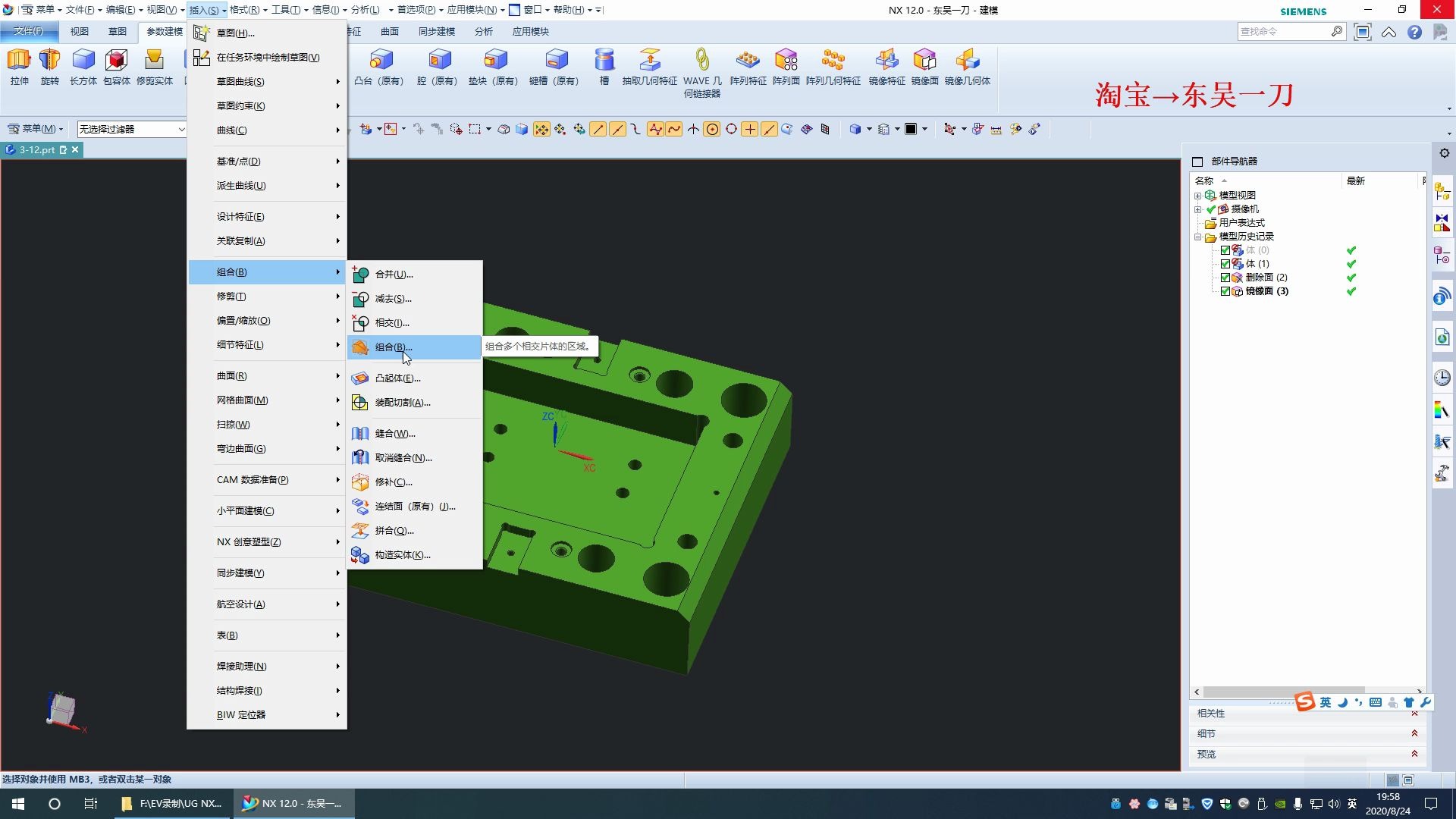Image resolution: width=1456 pixels, height=819 pixels.
Task: Click the 镜像特征 (Mirror Feature) icon
Action: coord(886,61)
